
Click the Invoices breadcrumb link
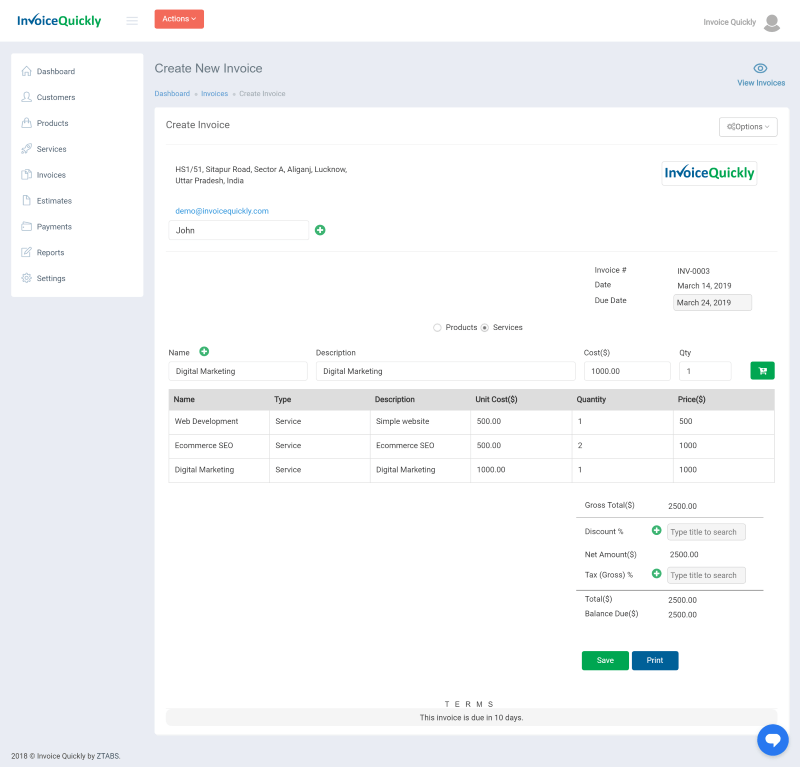(x=214, y=94)
